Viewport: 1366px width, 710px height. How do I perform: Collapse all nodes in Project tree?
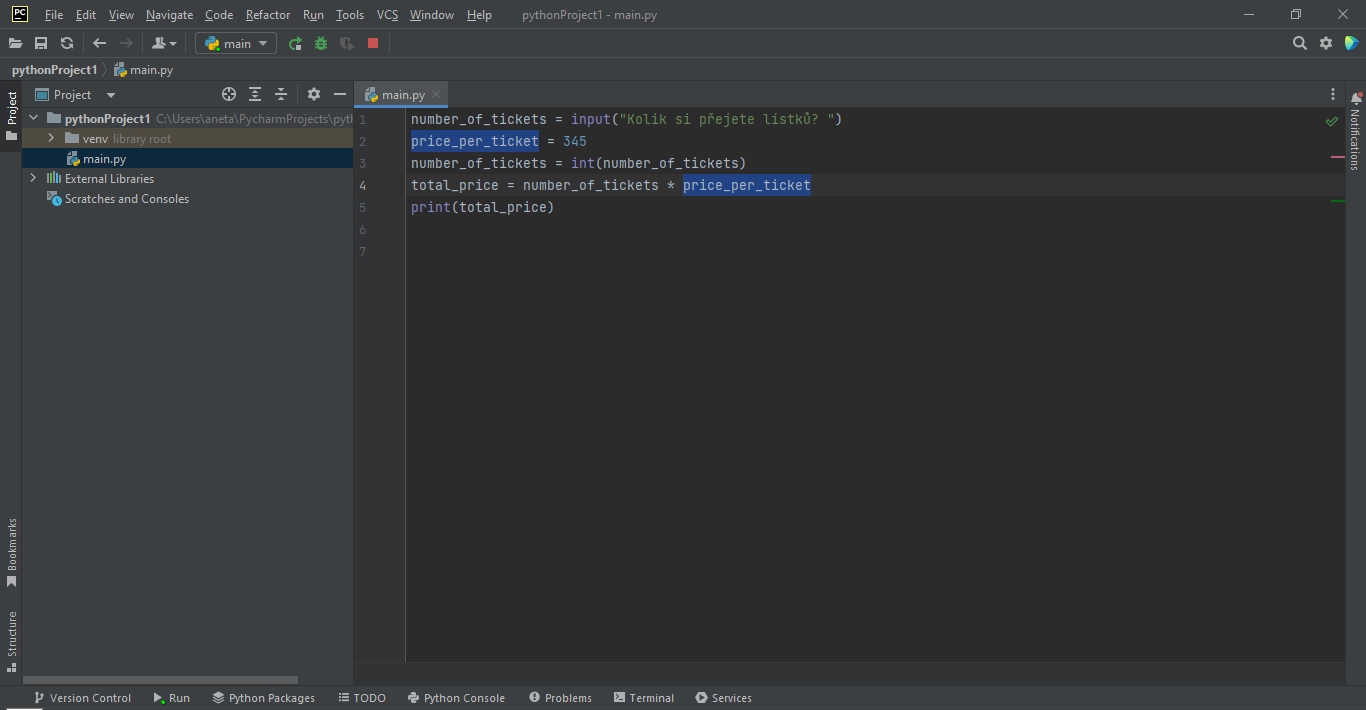pyautogui.click(x=280, y=93)
